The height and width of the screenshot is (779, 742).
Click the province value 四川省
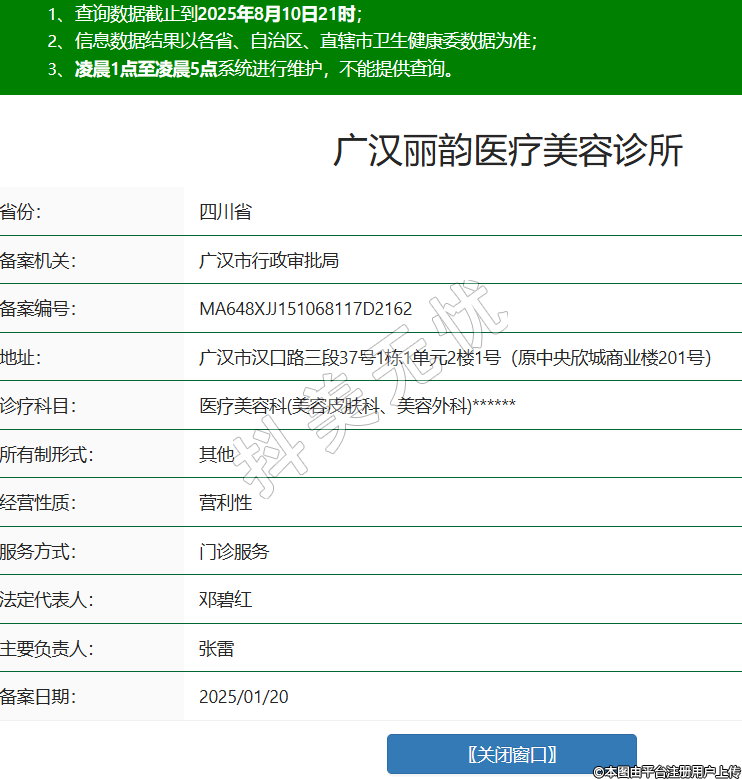(x=225, y=212)
